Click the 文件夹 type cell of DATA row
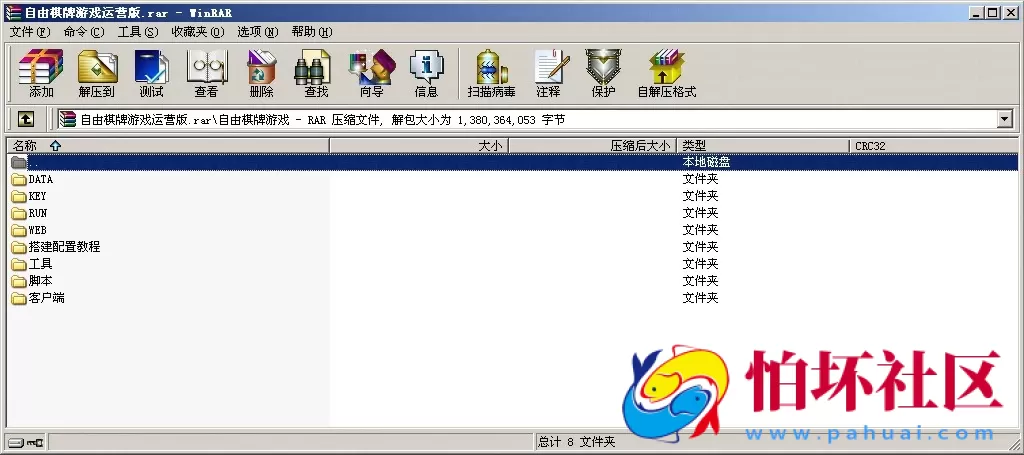 pyautogui.click(x=700, y=179)
